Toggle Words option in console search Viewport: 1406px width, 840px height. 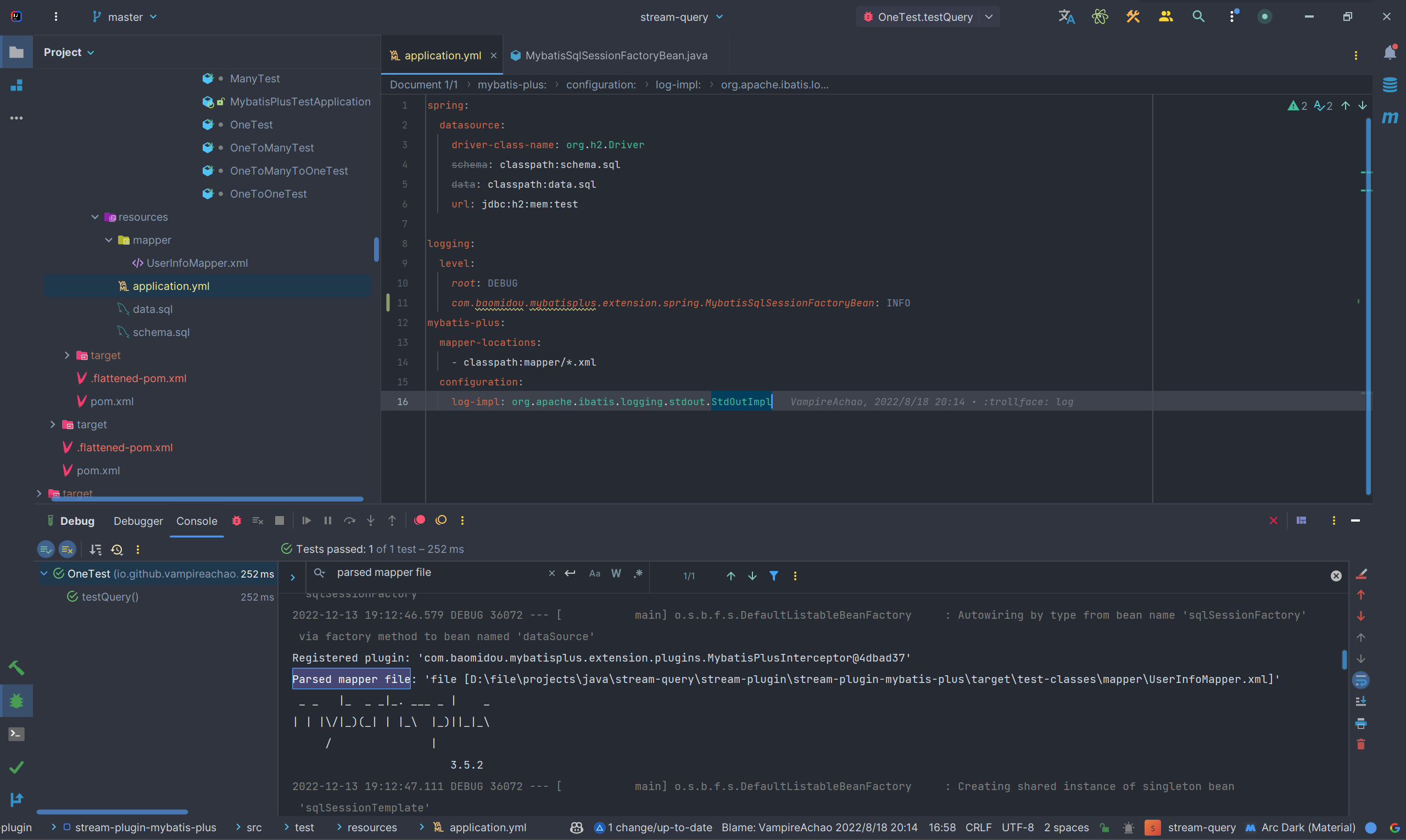pos(616,574)
